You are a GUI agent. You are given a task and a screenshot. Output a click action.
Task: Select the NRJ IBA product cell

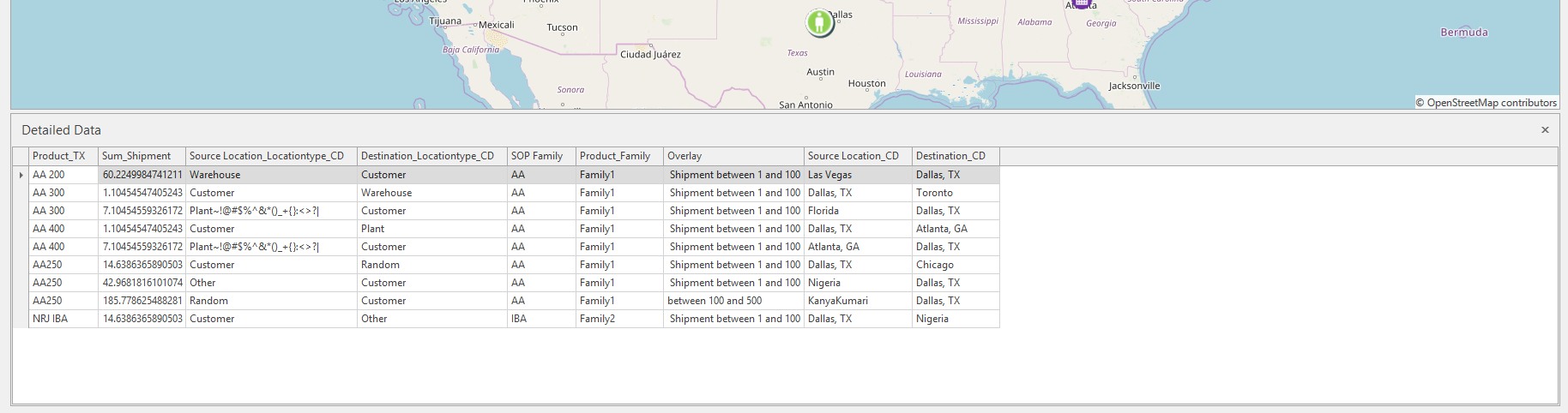63,319
